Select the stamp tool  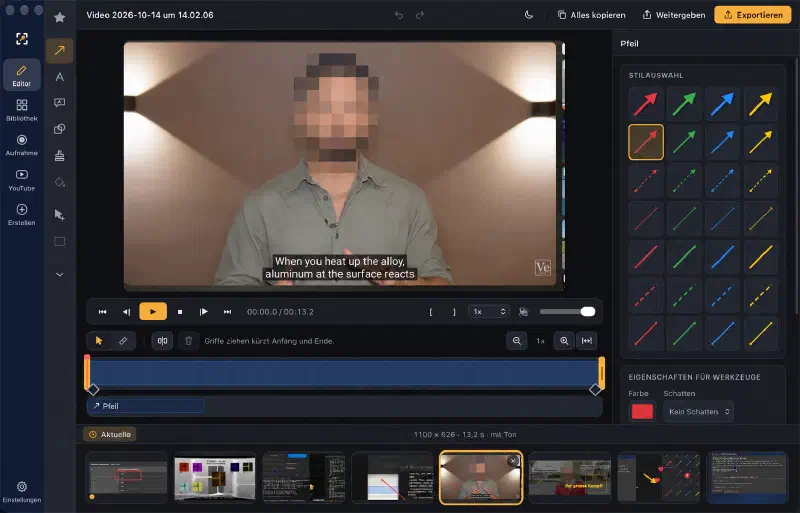[60, 156]
